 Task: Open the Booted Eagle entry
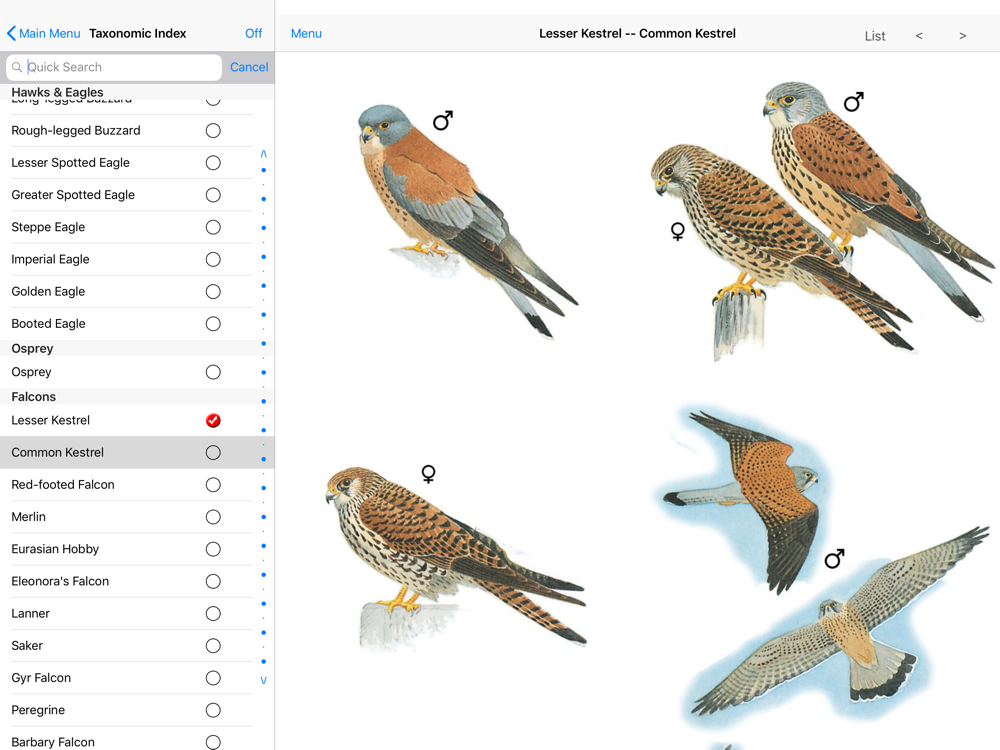(x=48, y=324)
